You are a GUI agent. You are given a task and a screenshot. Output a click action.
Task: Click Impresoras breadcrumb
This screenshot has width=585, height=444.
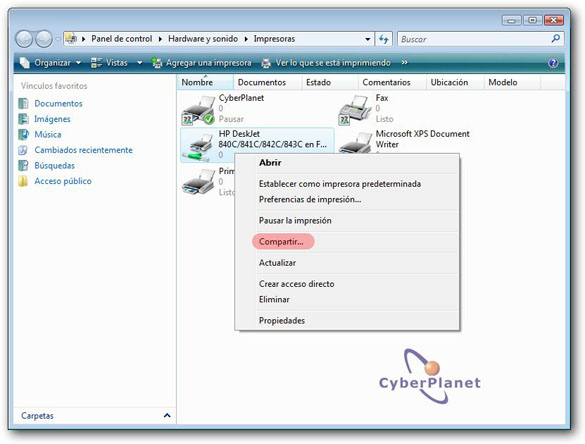(x=274, y=39)
